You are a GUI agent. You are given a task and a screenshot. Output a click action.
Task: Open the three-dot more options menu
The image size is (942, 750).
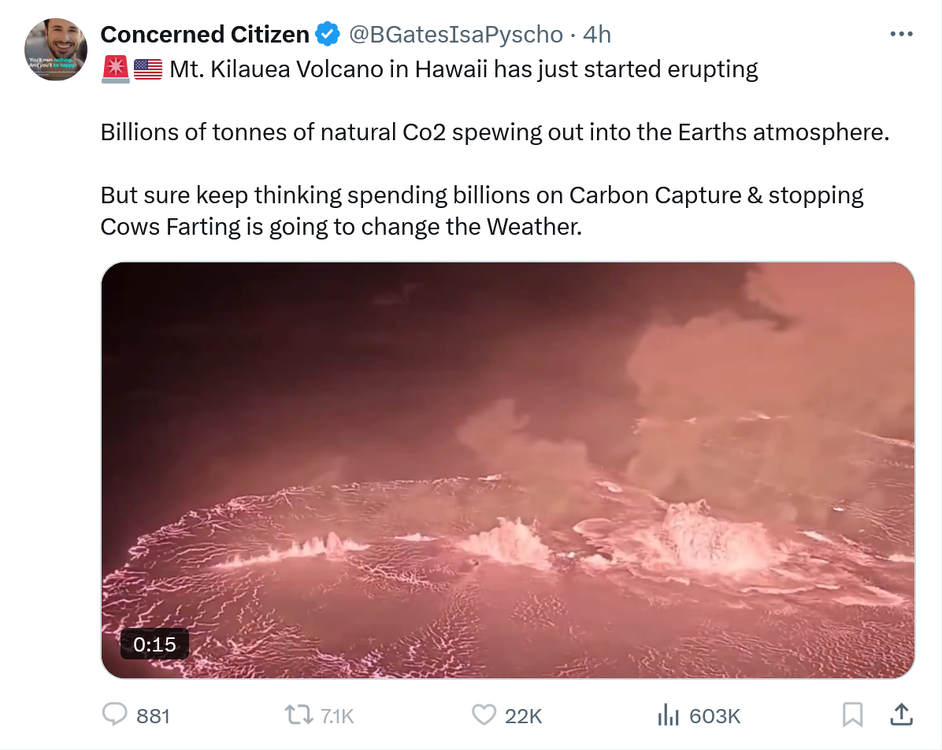(x=900, y=35)
